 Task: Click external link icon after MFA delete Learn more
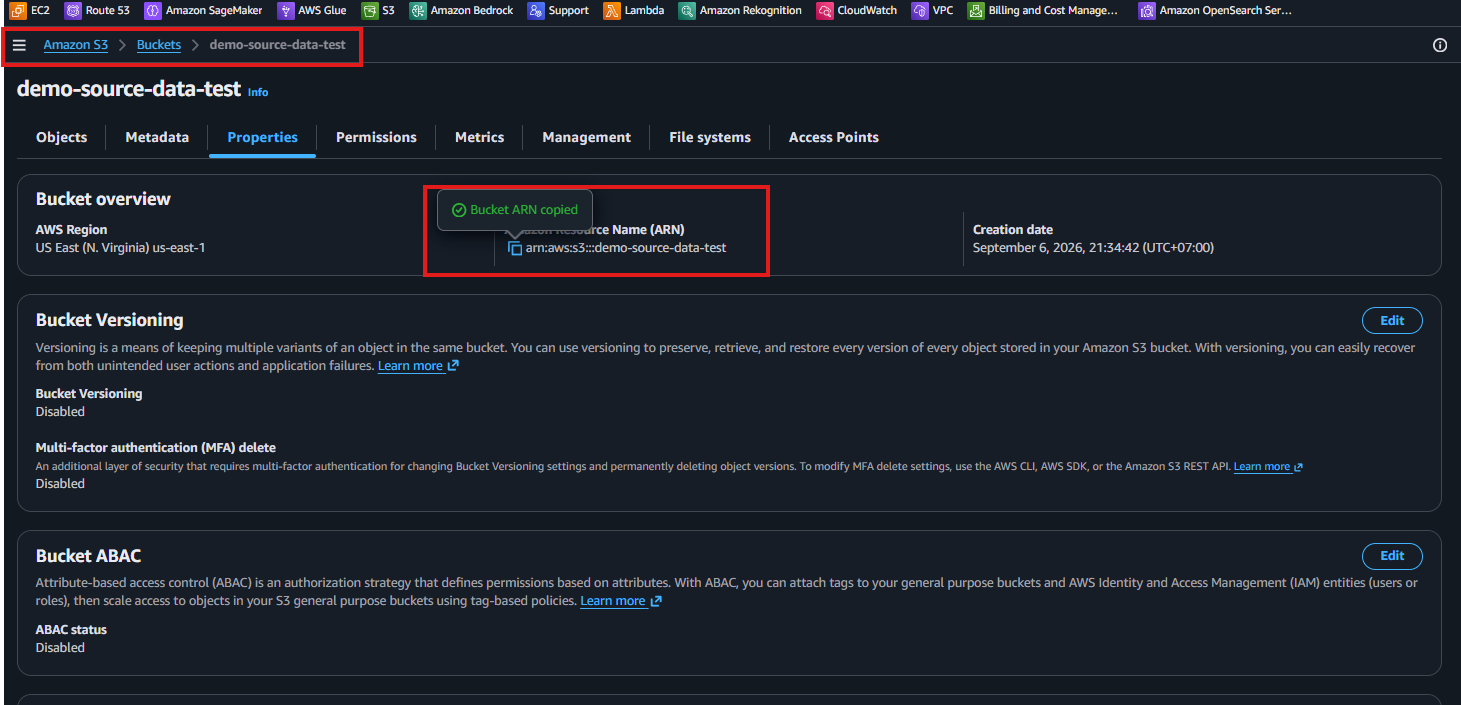[x=1298, y=467]
